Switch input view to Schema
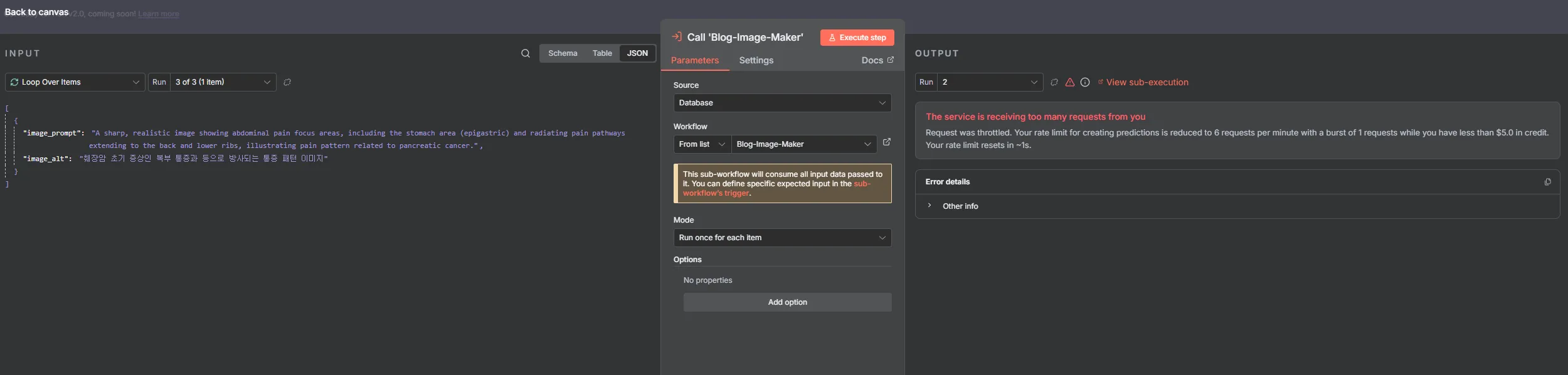The image size is (1568, 375). point(563,53)
